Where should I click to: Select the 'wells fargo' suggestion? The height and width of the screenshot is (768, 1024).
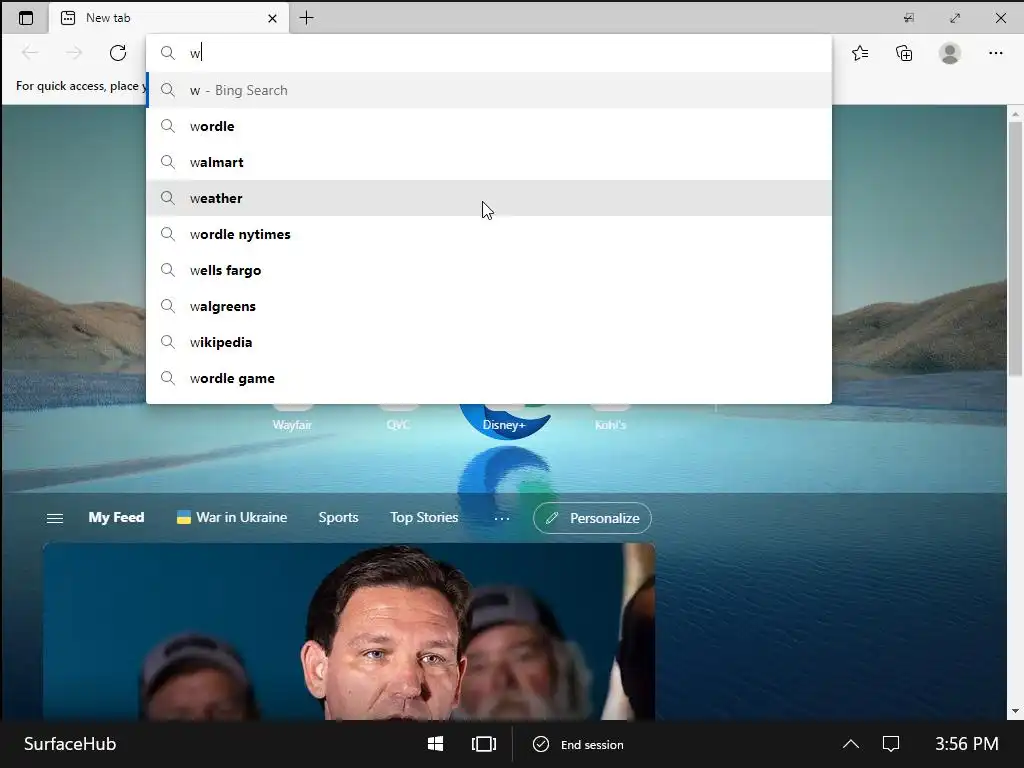click(x=488, y=270)
